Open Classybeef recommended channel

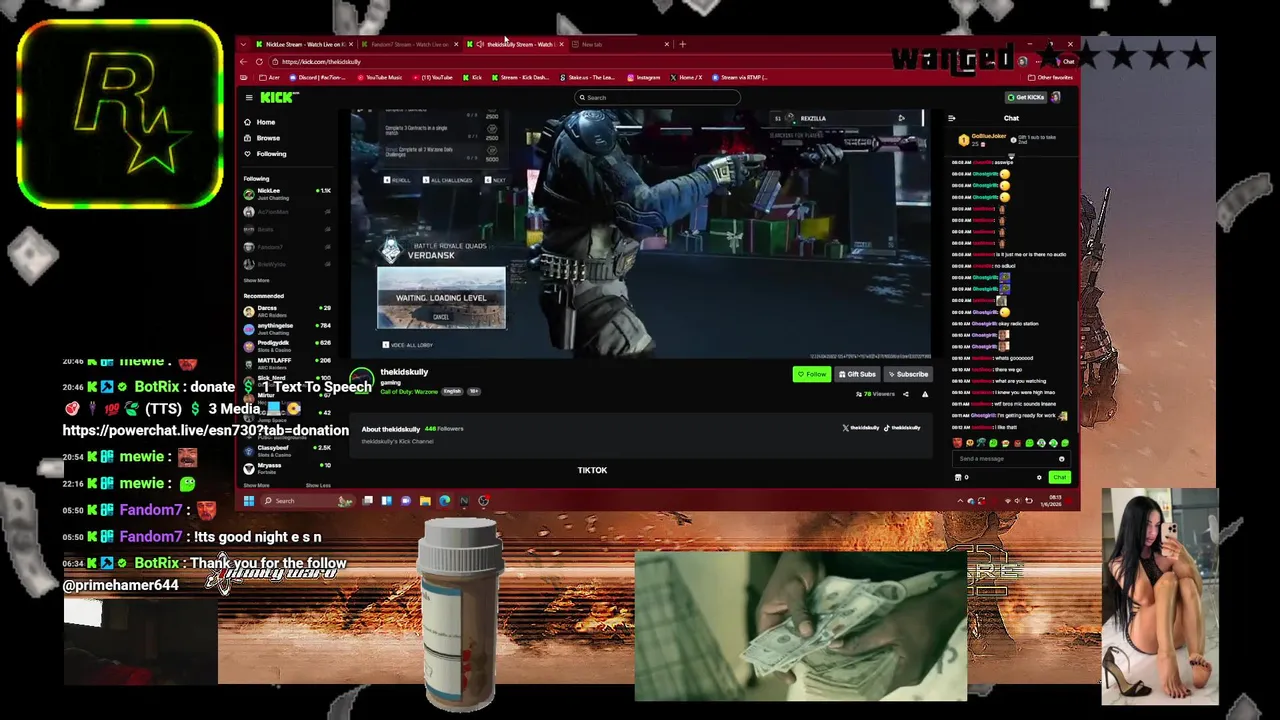point(287,451)
